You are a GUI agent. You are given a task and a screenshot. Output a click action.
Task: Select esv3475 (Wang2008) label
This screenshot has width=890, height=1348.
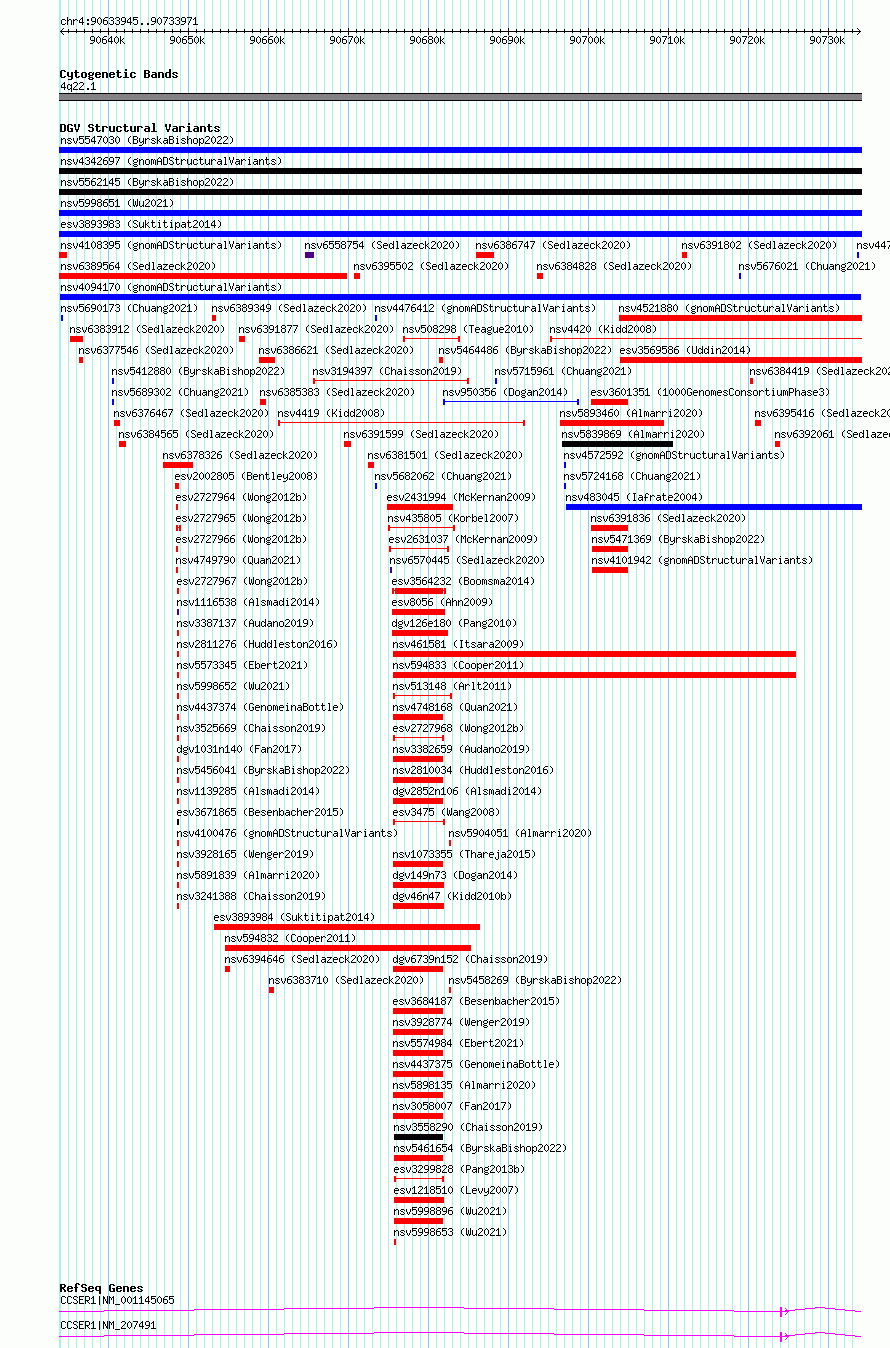(446, 812)
